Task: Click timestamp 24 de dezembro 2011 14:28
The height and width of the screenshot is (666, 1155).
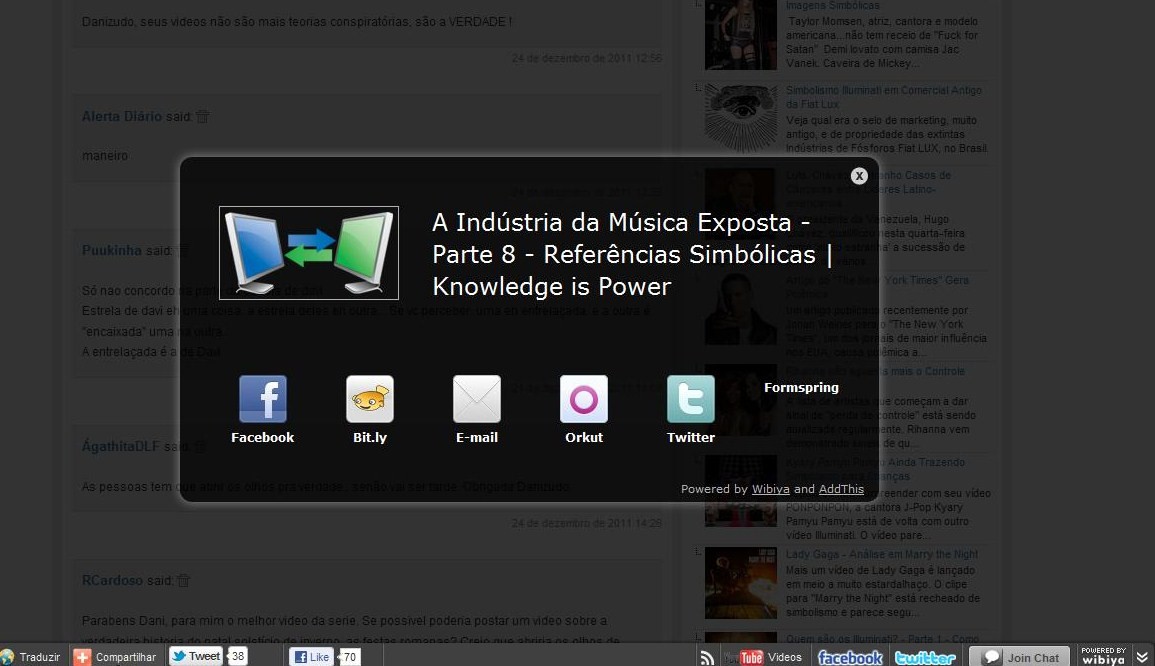Action: coord(586,523)
